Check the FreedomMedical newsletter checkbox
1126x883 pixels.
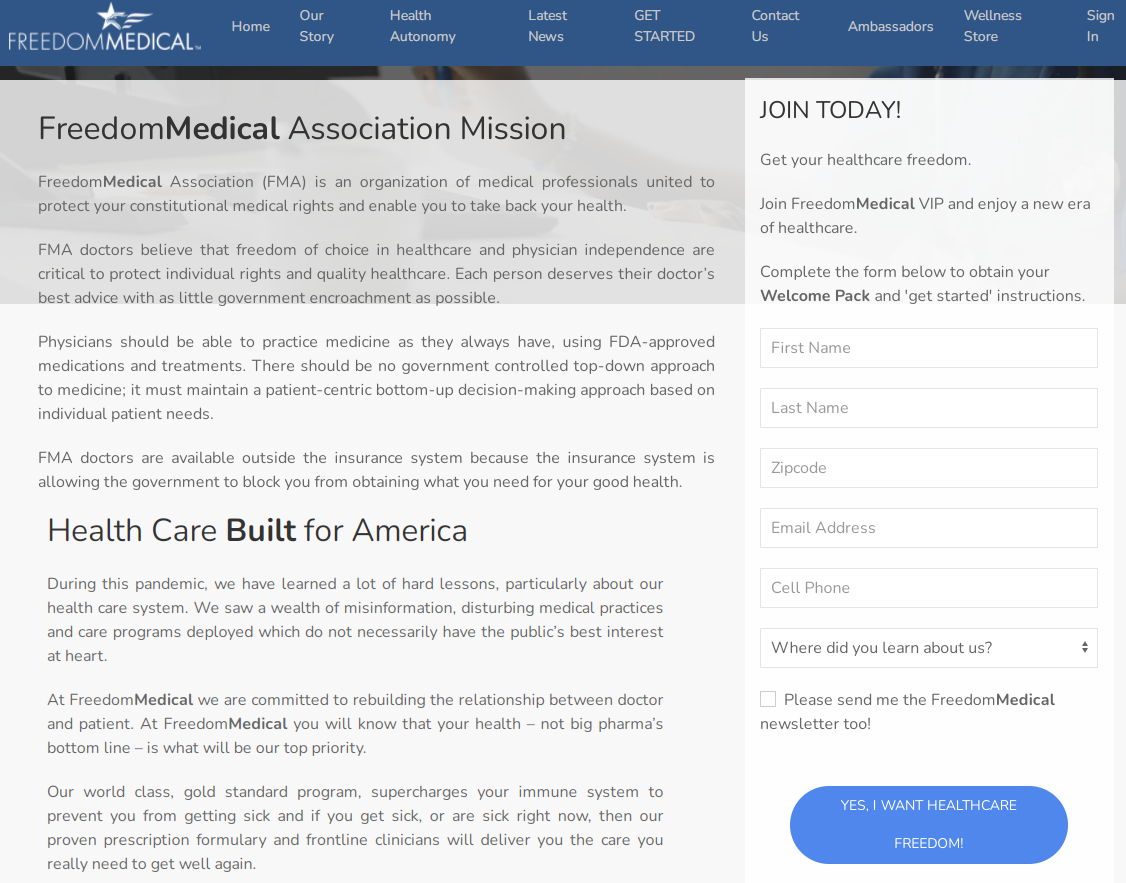[768, 699]
